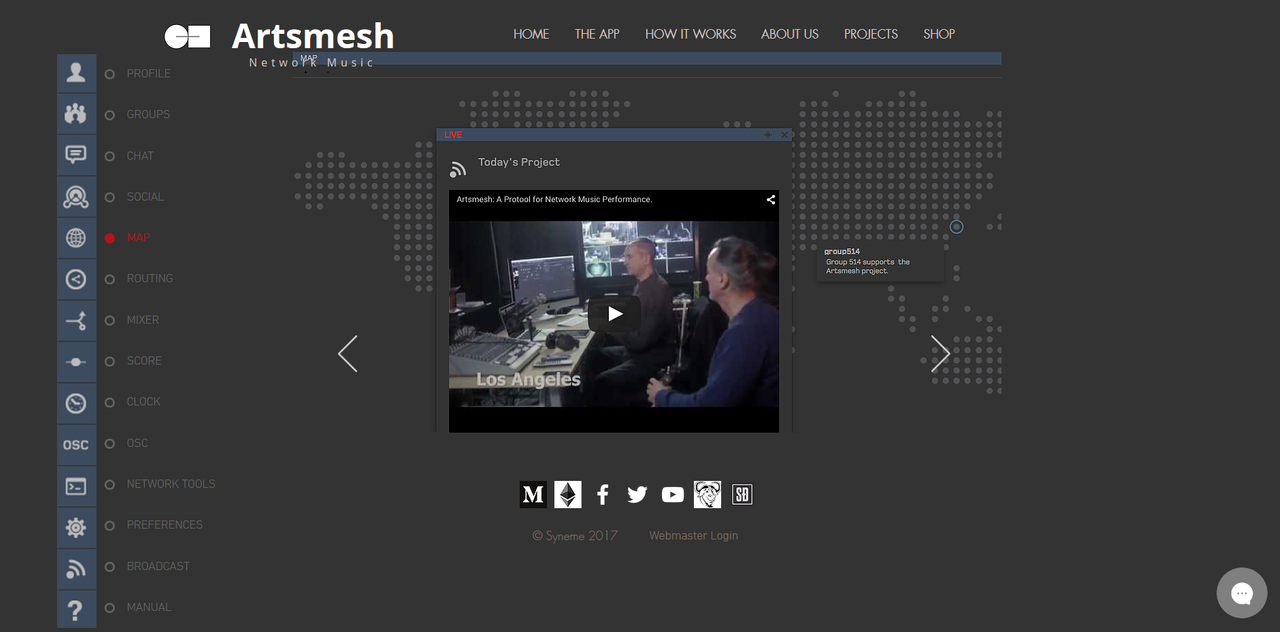This screenshot has width=1280, height=632.
Task: Click the video title 'Artsmesh: A Protool for Network Music Performance.'
Action: (554, 200)
